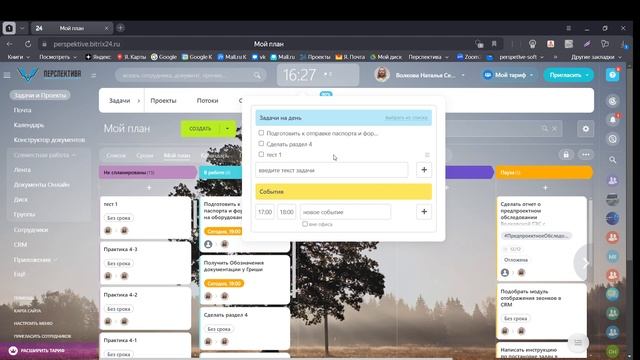Grab the drag handle of the тест 1 row

427,155
